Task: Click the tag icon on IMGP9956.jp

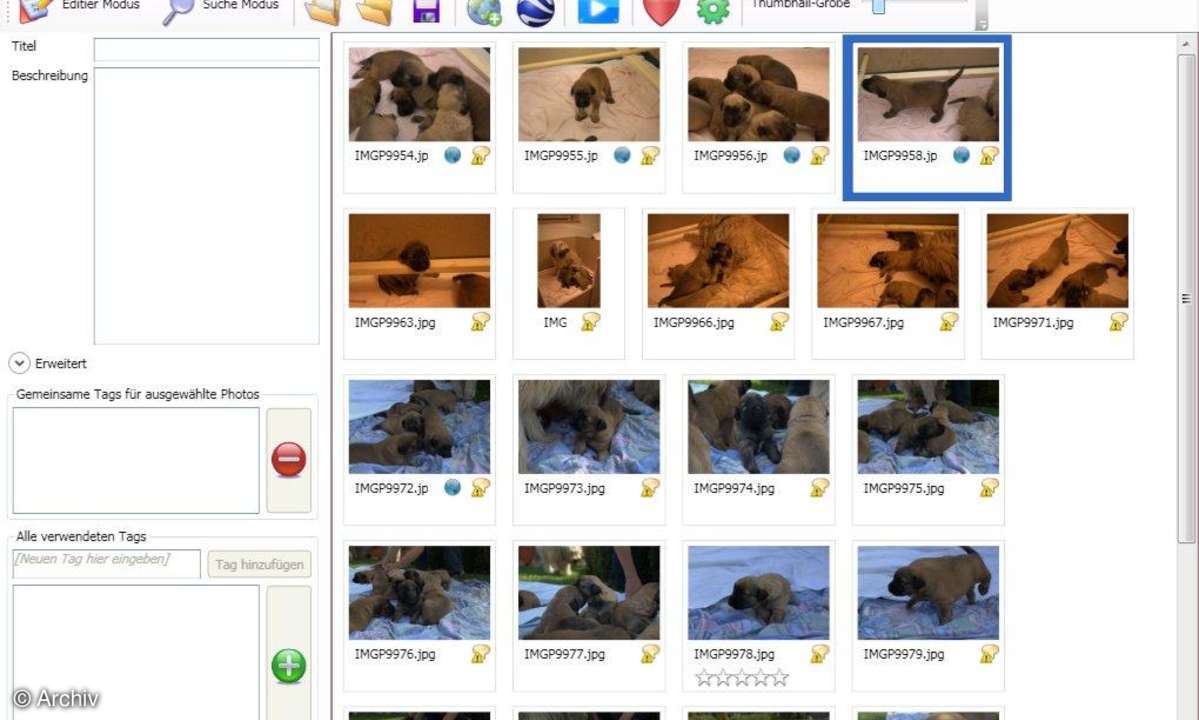Action: 820,155
